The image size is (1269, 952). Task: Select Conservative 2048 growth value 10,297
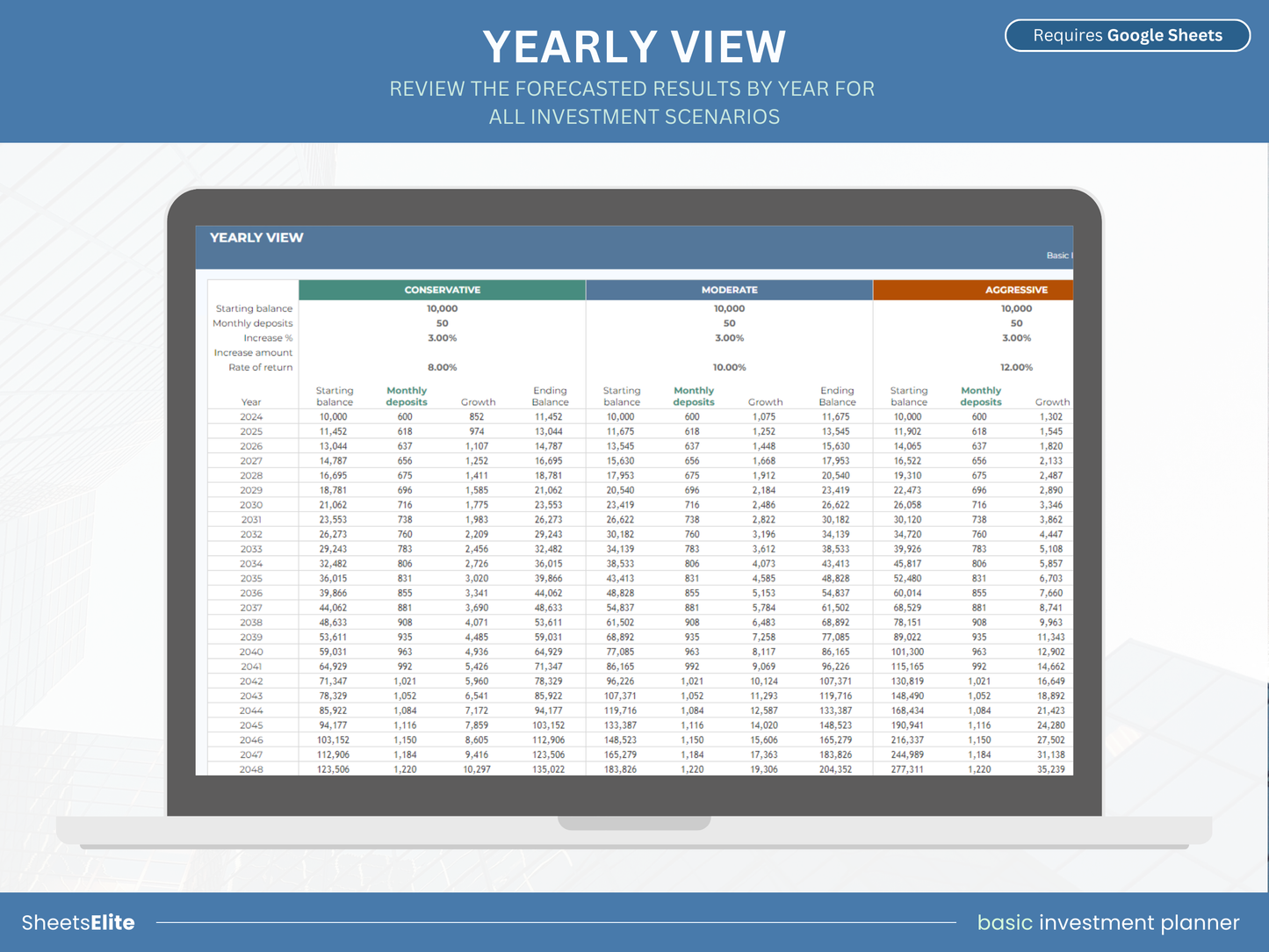pyautogui.click(x=476, y=769)
